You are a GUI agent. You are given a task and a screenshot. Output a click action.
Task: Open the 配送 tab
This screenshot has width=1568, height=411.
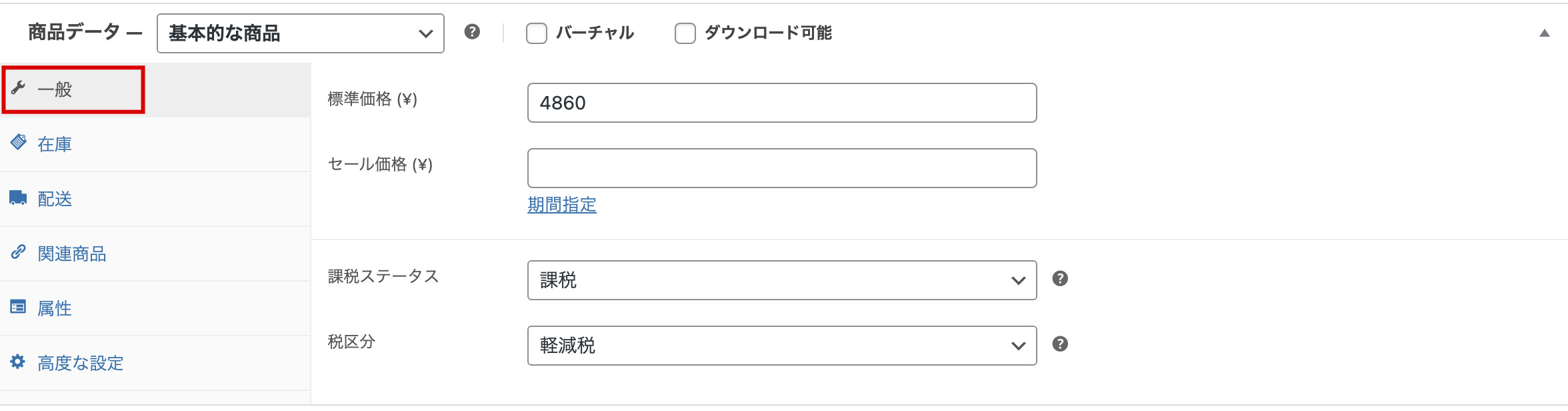tap(55, 199)
